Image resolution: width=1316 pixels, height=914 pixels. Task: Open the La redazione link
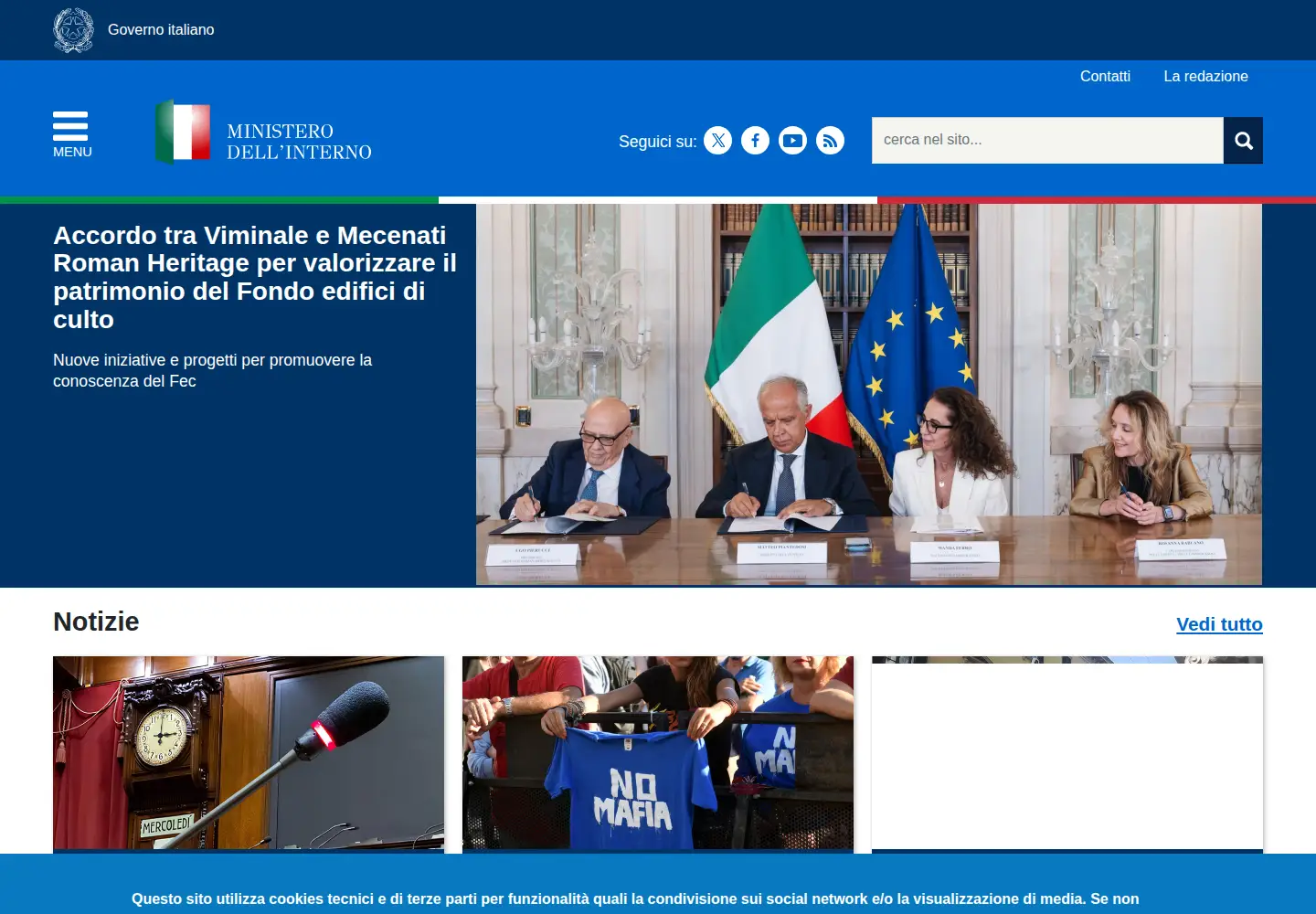pyautogui.click(x=1205, y=77)
